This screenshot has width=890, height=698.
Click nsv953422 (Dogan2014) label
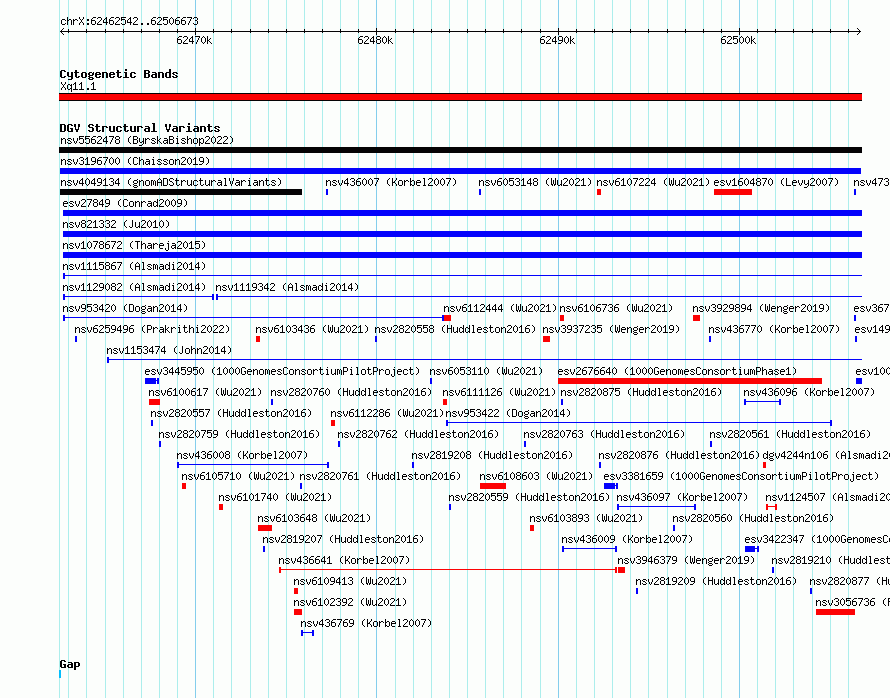[x=508, y=413]
